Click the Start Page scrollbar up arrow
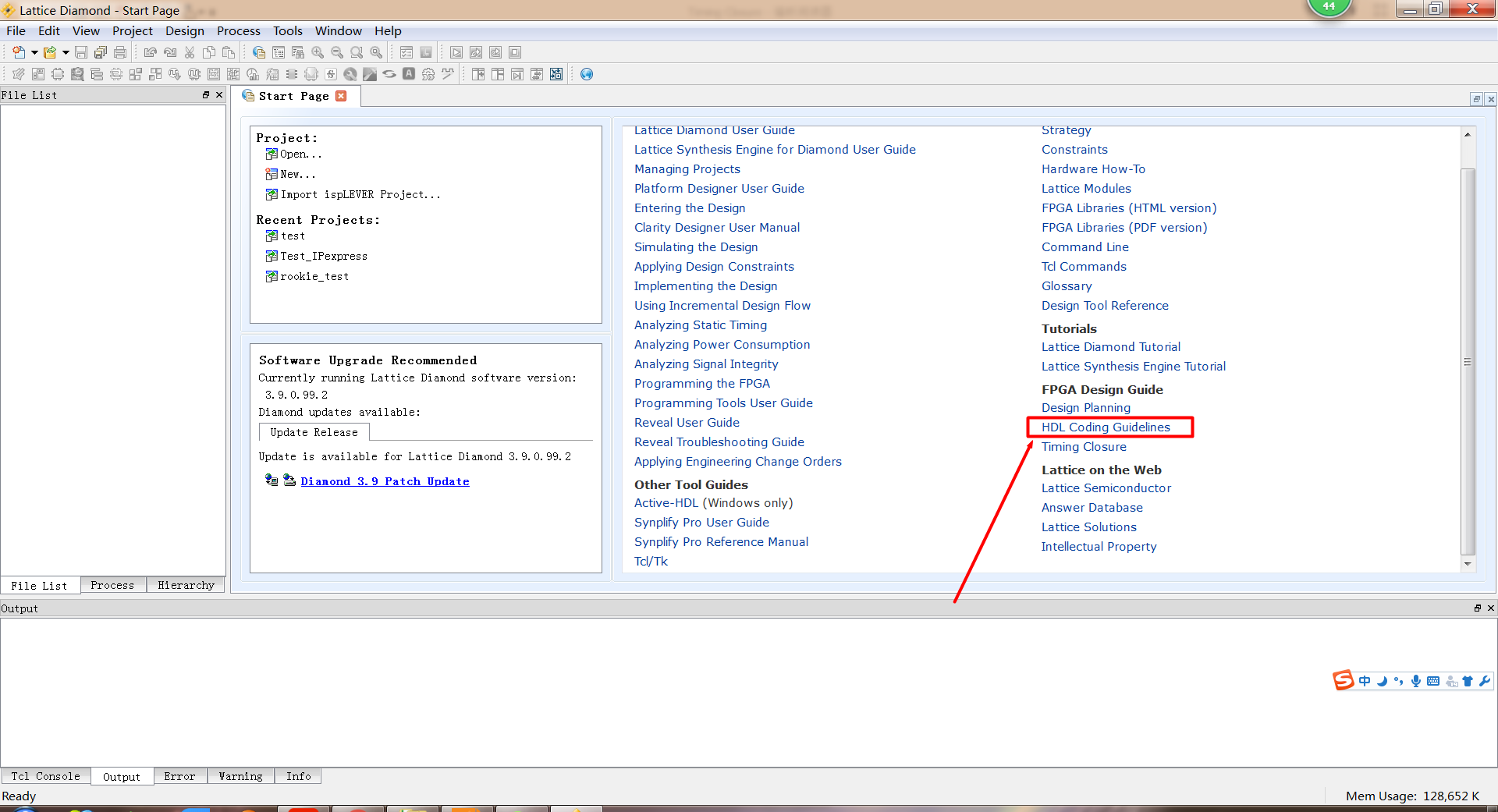Screen dimensions: 1498x812 [1468, 135]
